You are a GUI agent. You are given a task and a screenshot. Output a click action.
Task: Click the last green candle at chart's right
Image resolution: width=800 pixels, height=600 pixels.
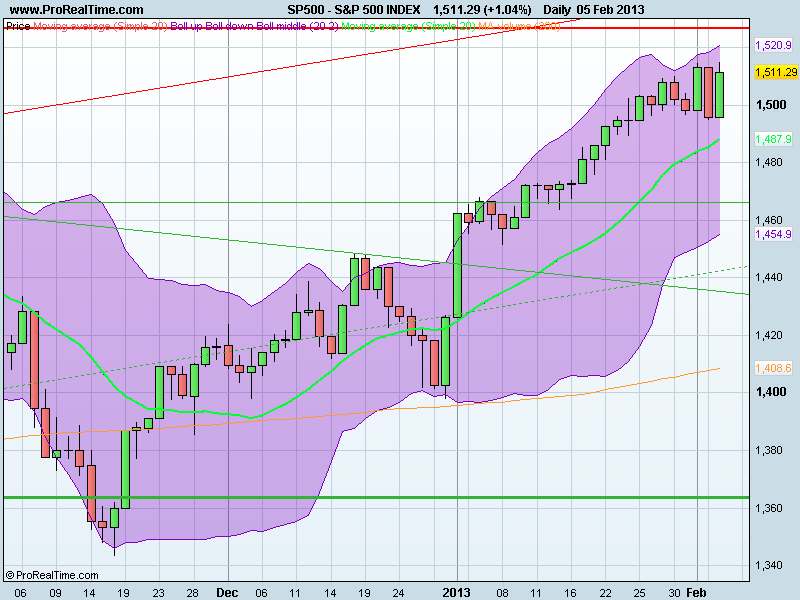click(x=719, y=95)
